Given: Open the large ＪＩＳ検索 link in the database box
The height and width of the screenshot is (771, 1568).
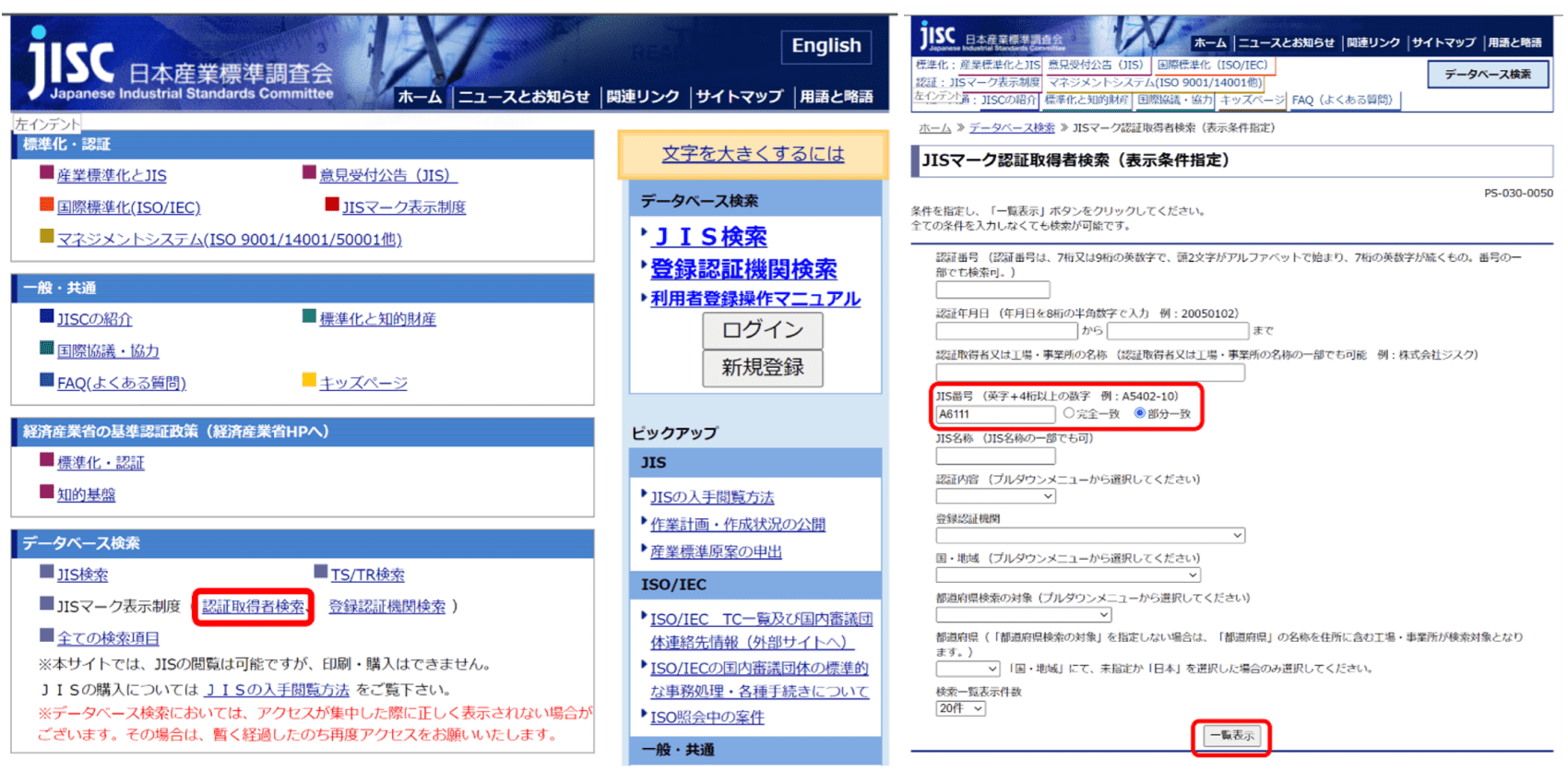Looking at the screenshot, I should pyautogui.click(x=710, y=237).
